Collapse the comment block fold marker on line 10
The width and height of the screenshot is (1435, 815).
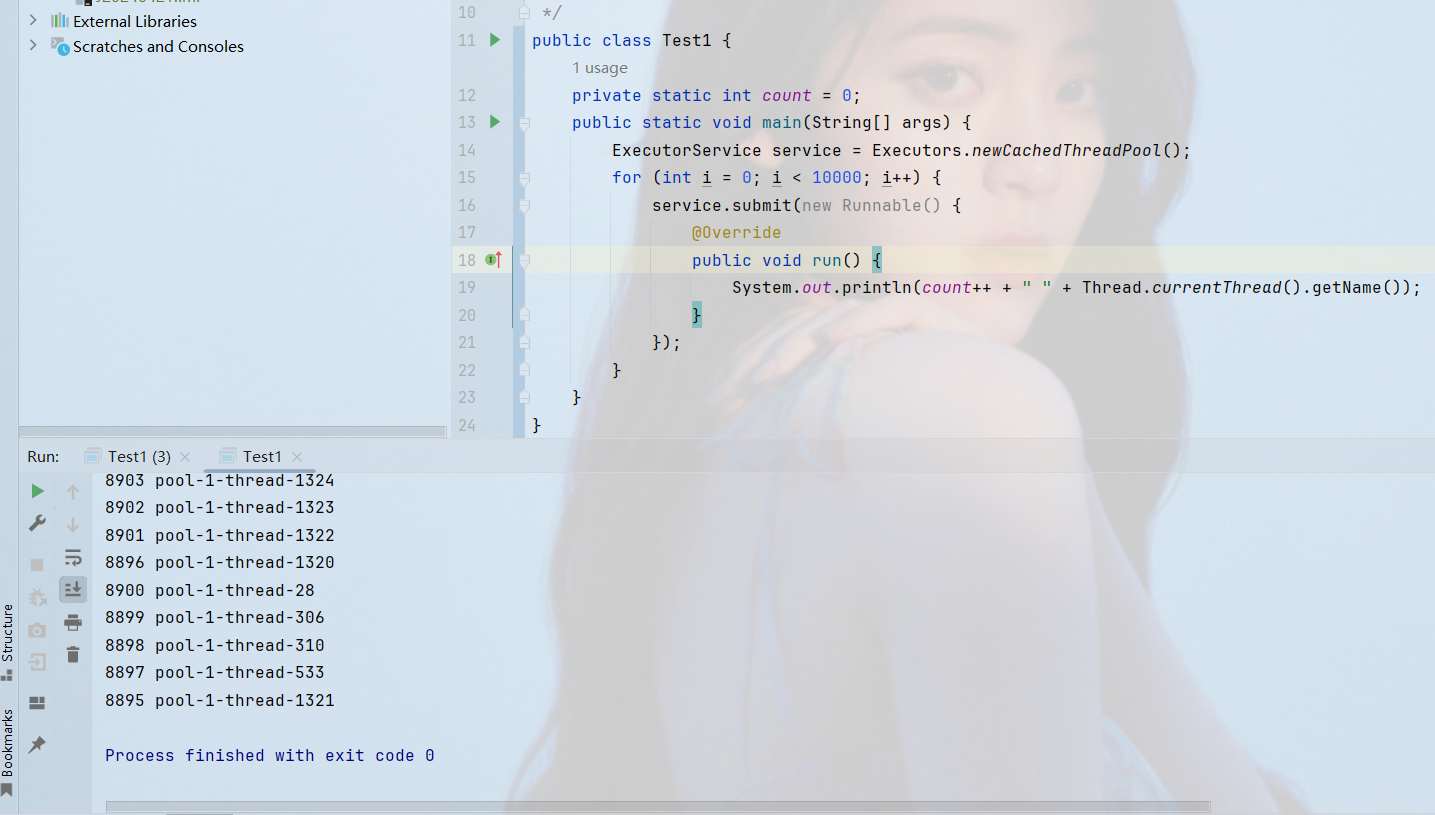pyautogui.click(x=524, y=12)
